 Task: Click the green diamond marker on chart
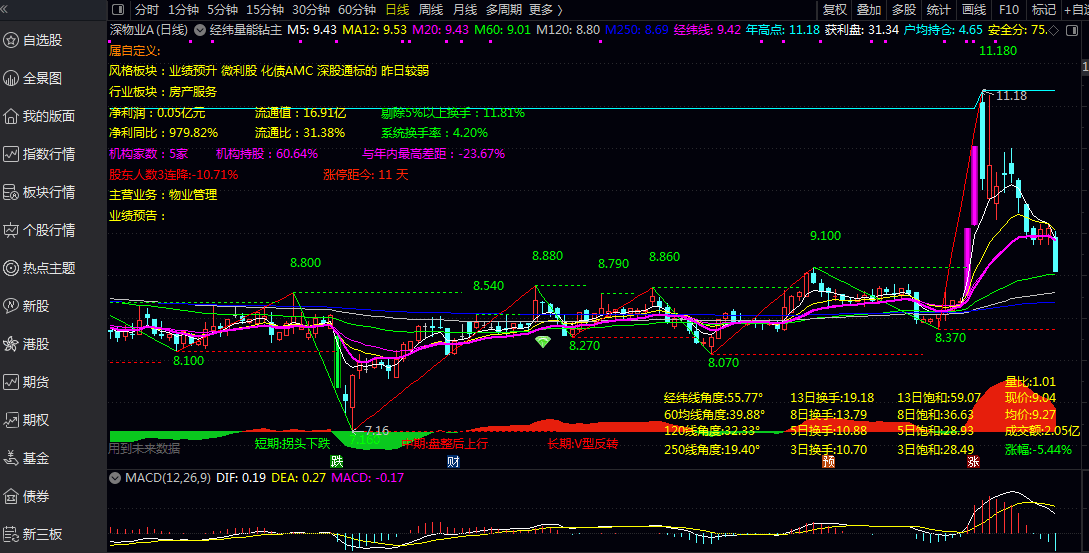click(x=542, y=341)
